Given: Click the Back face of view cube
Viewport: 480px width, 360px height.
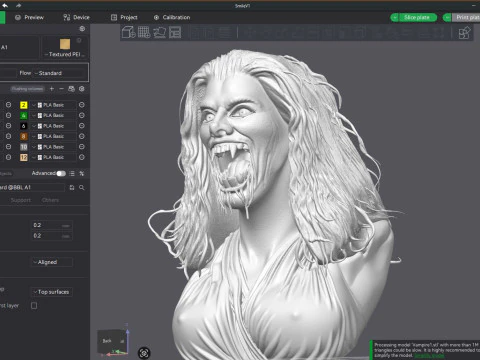Looking at the screenshot, I should [108, 341].
